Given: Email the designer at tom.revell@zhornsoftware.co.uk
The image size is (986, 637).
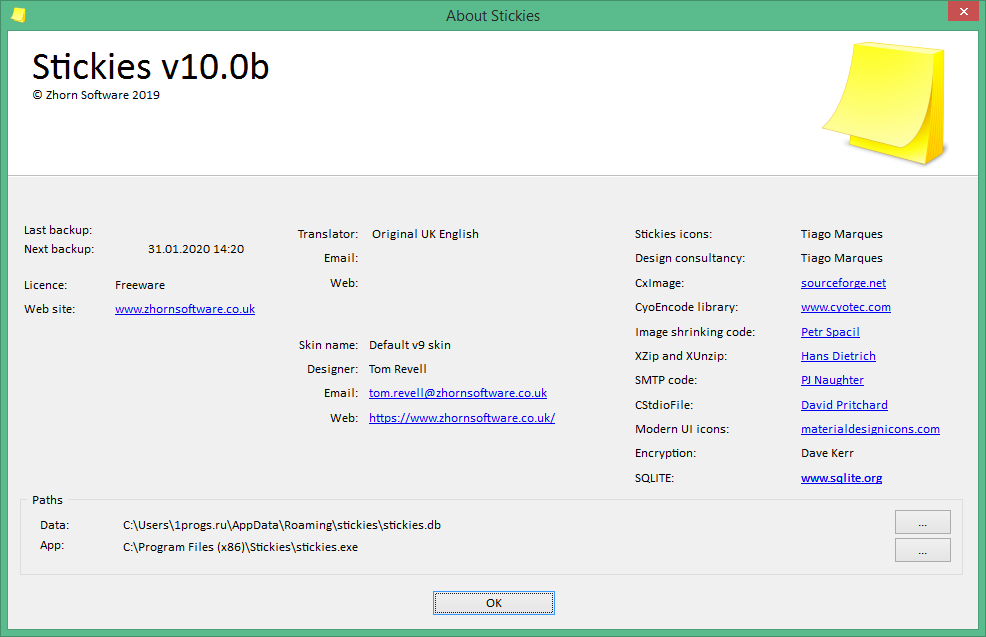Looking at the screenshot, I should [457, 393].
